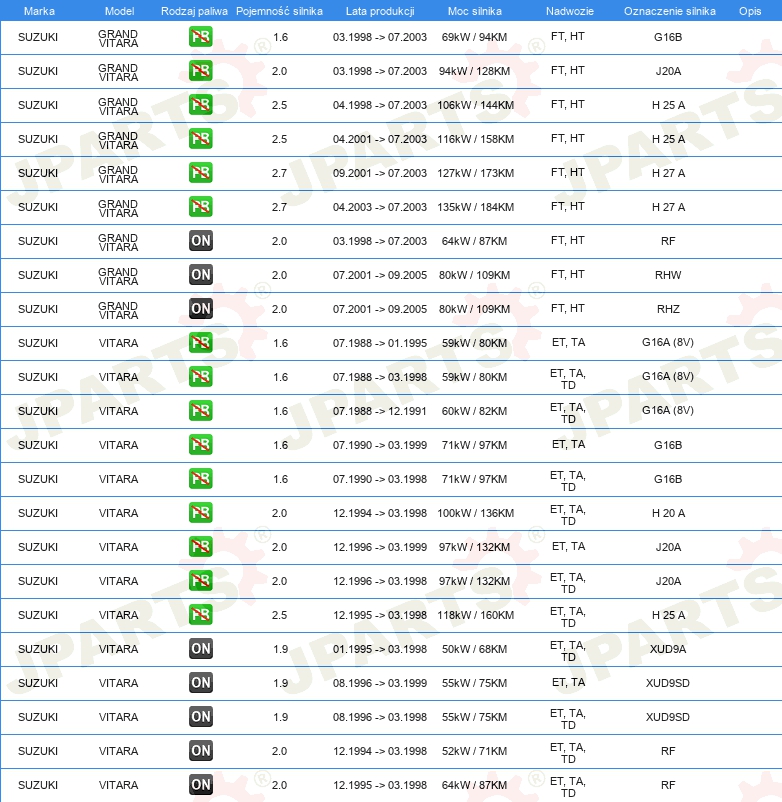Image resolution: width=782 pixels, height=802 pixels.
Task: Click SUZUKI in the RHZ engine row
Action: 38,309
